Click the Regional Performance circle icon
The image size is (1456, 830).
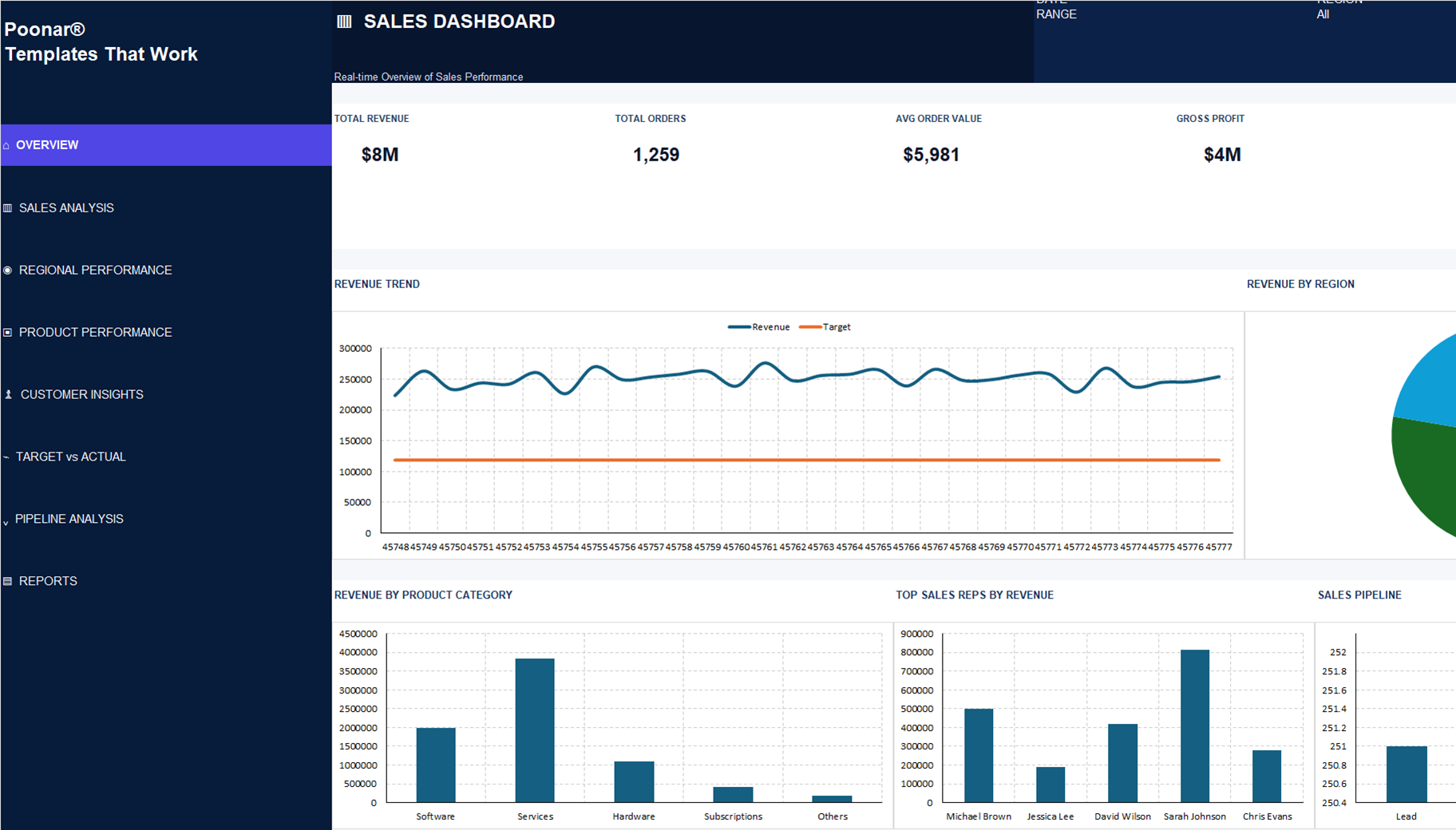[7, 271]
